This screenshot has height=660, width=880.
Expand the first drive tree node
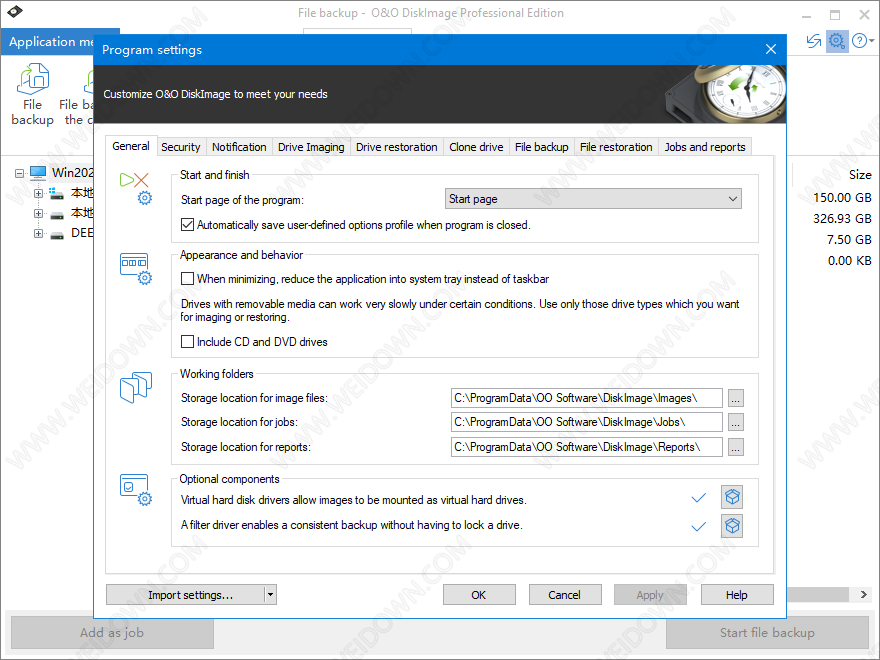pyautogui.click(x=38, y=194)
